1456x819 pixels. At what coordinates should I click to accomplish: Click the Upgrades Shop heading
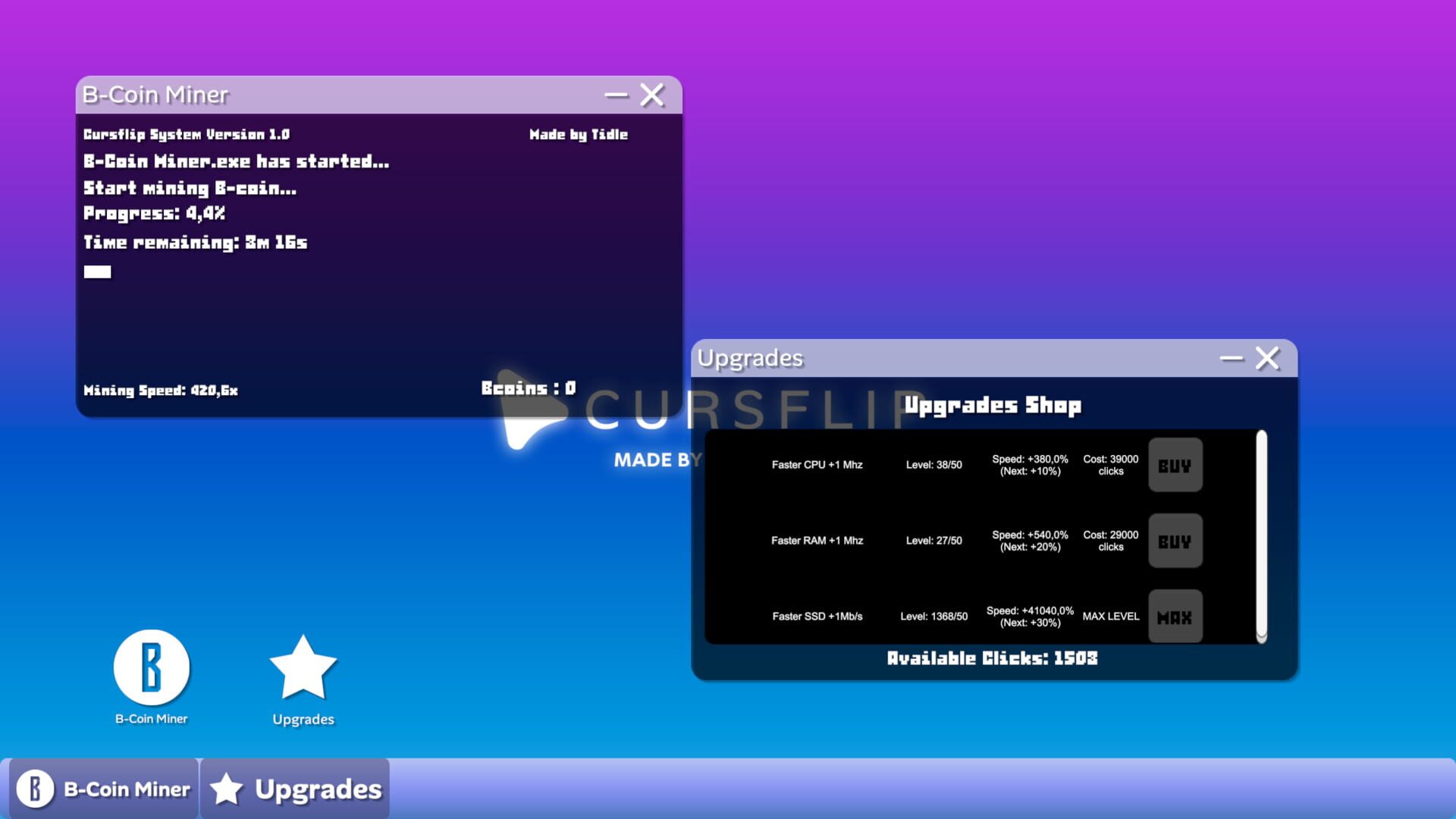tap(993, 406)
